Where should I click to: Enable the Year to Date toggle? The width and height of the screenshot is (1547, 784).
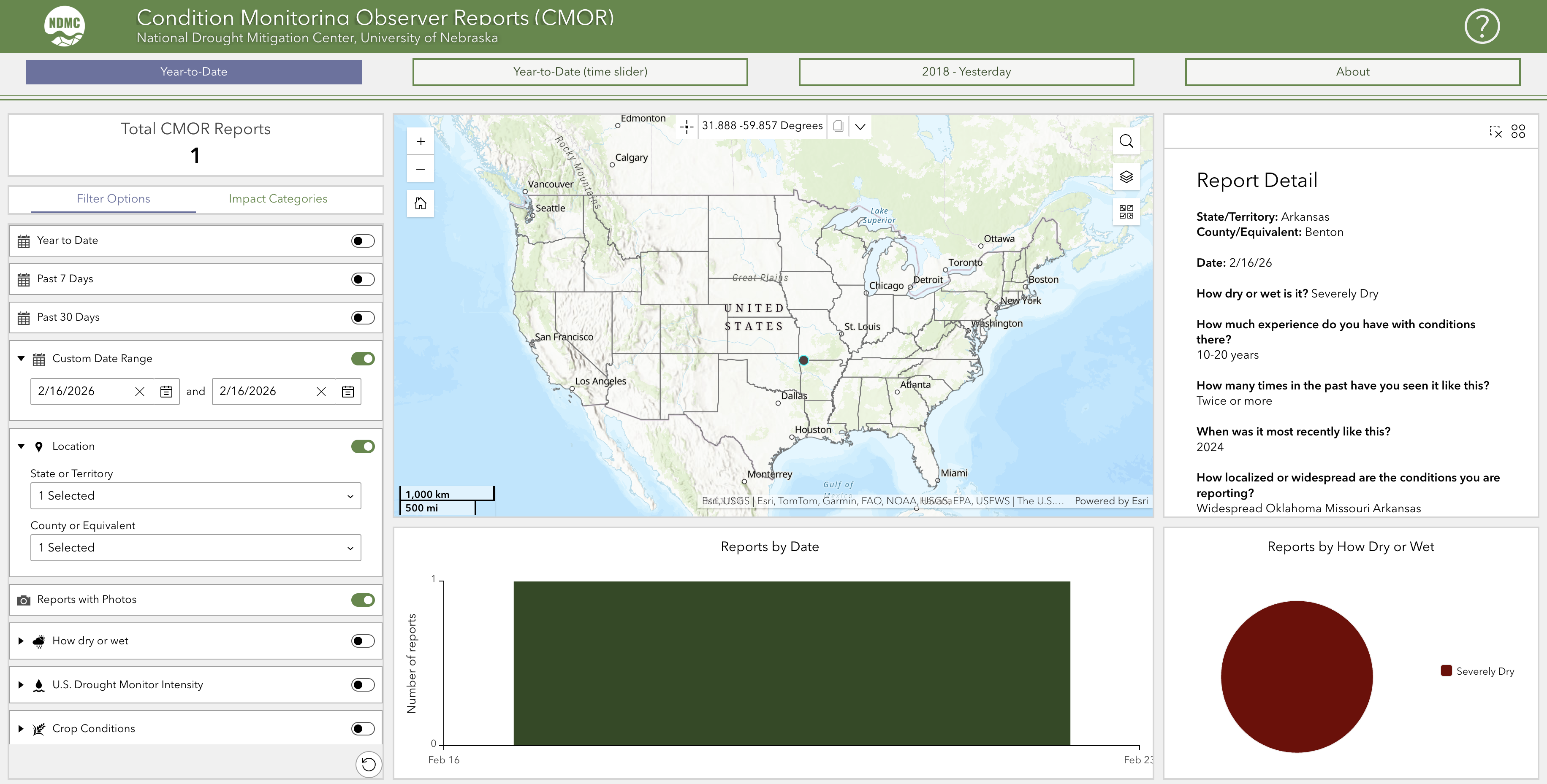pyautogui.click(x=363, y=241)
